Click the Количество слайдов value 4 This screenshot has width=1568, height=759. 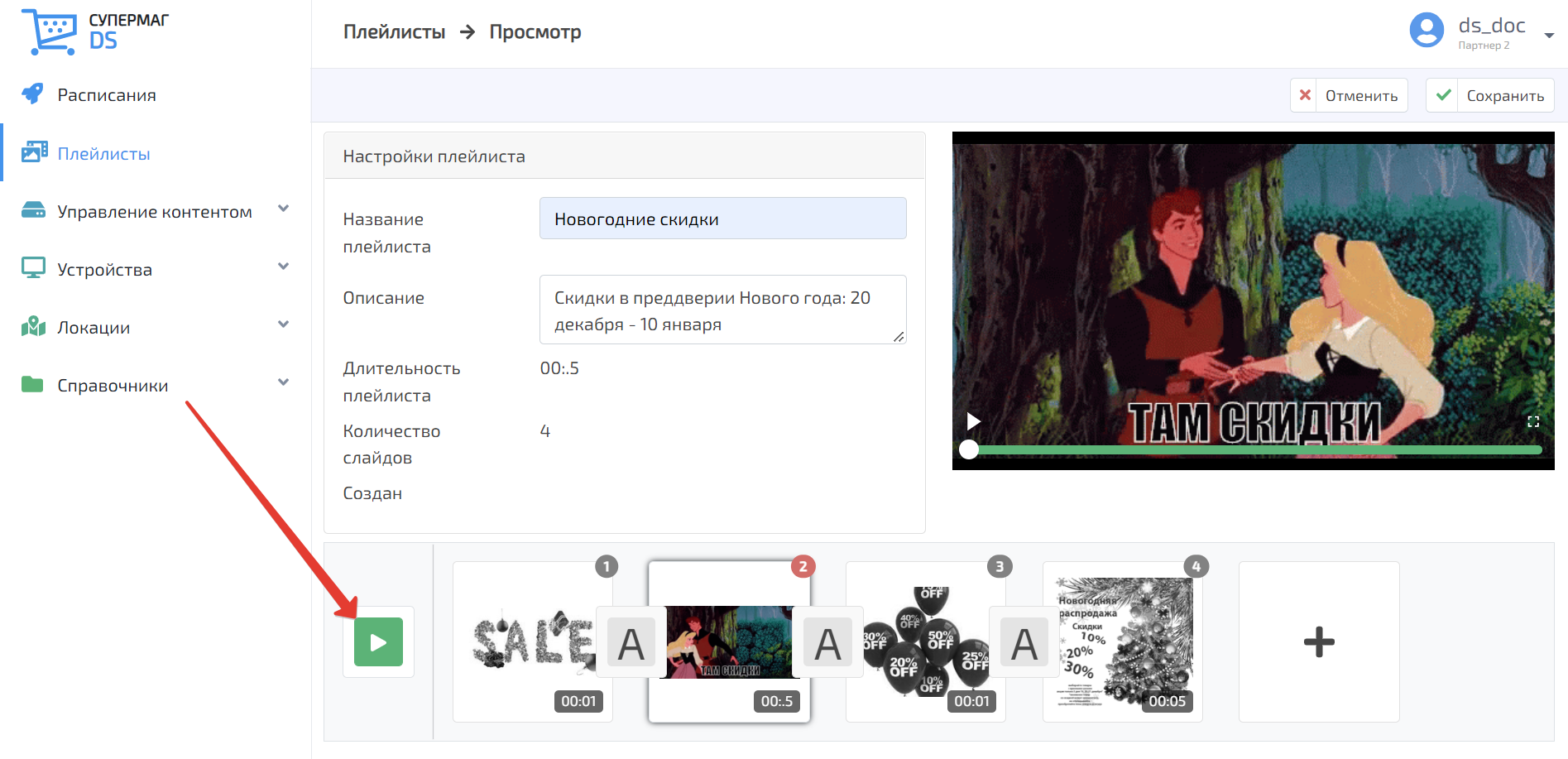545,431
